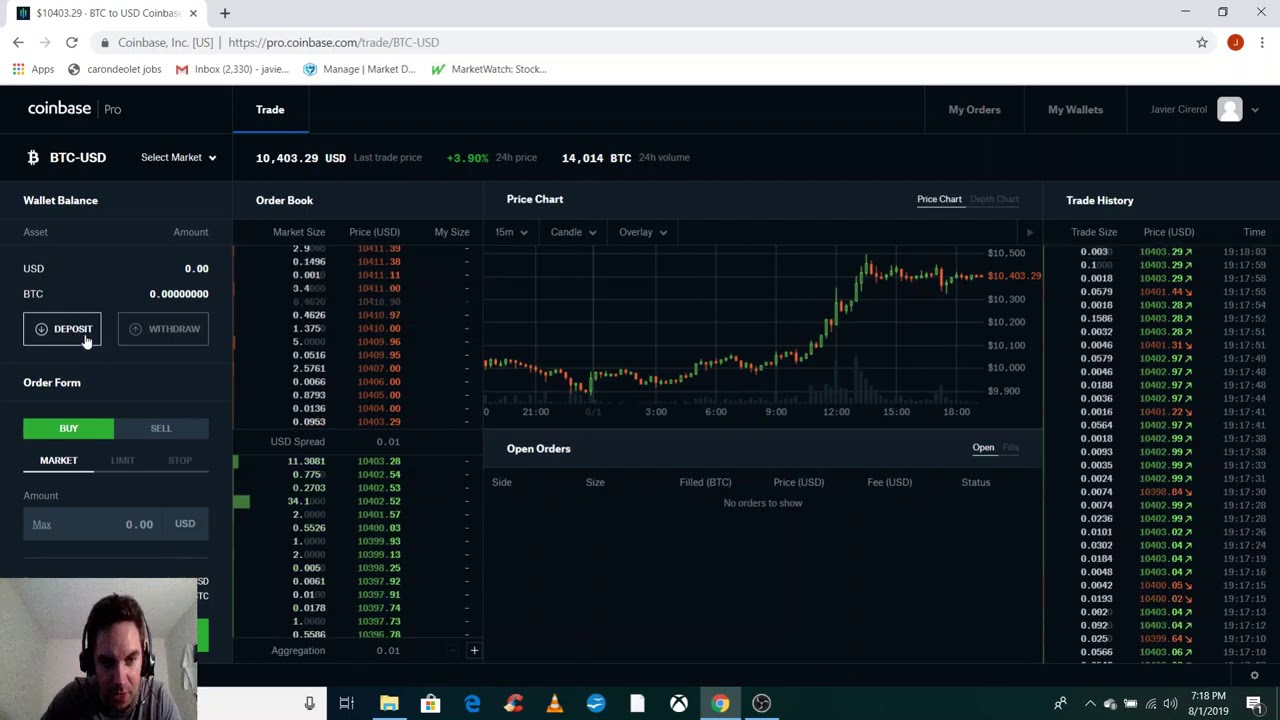Open Microsoft Store from taskbar
Viewport: 1280px width, 720px height.
[430, 703]
